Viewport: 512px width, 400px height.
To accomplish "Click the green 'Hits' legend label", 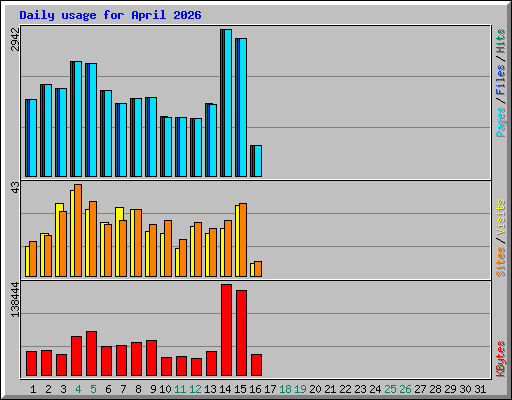I will [501, 41].
